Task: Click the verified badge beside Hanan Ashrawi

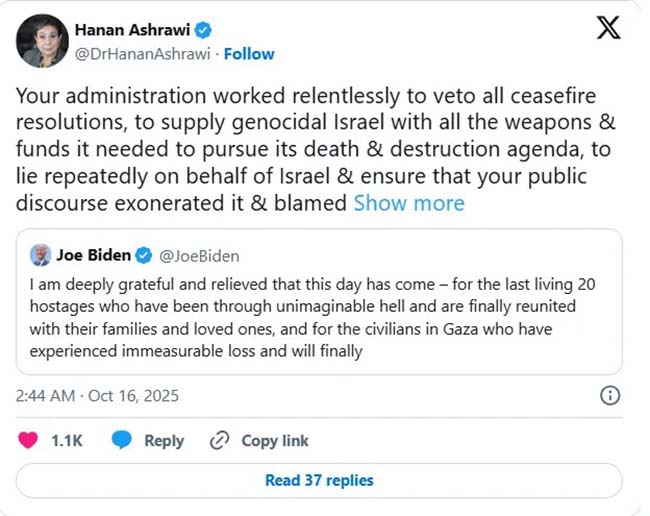Action: pyautogui.click(x=203, y=30)
